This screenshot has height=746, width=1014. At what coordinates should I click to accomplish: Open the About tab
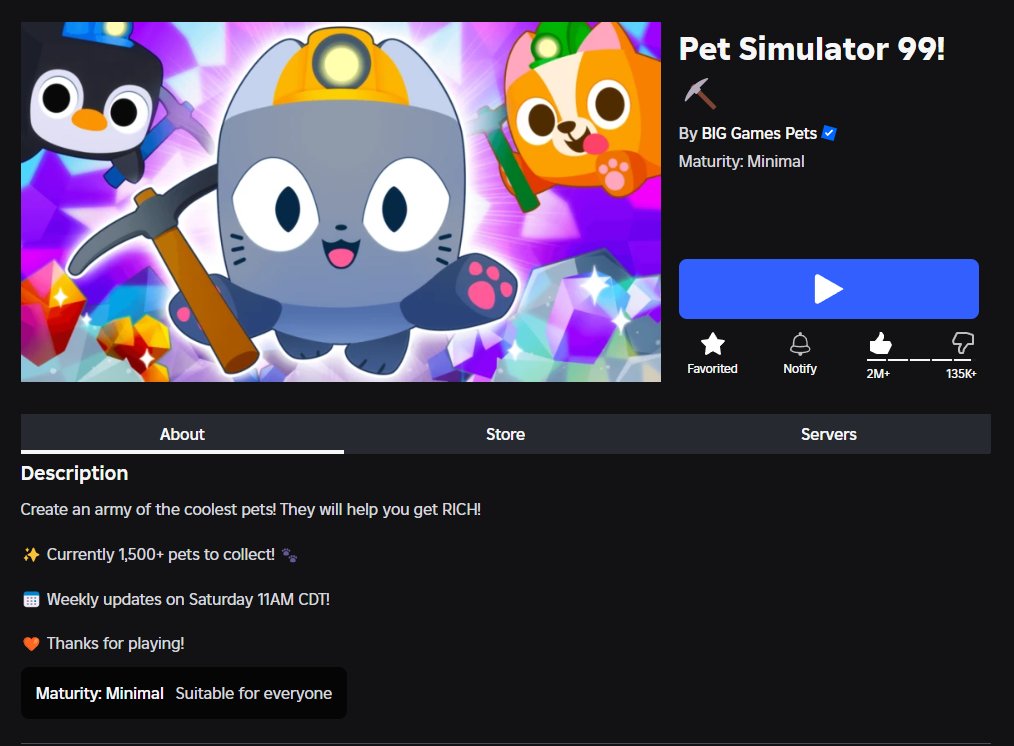(182, 434)
